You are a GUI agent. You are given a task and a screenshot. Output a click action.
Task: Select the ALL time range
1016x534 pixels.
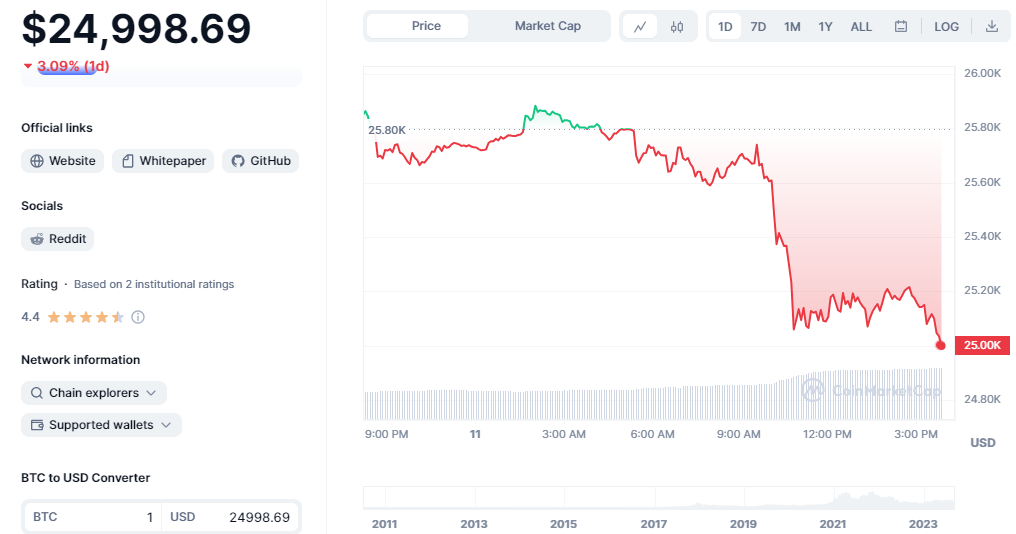(x=861, y=27)
